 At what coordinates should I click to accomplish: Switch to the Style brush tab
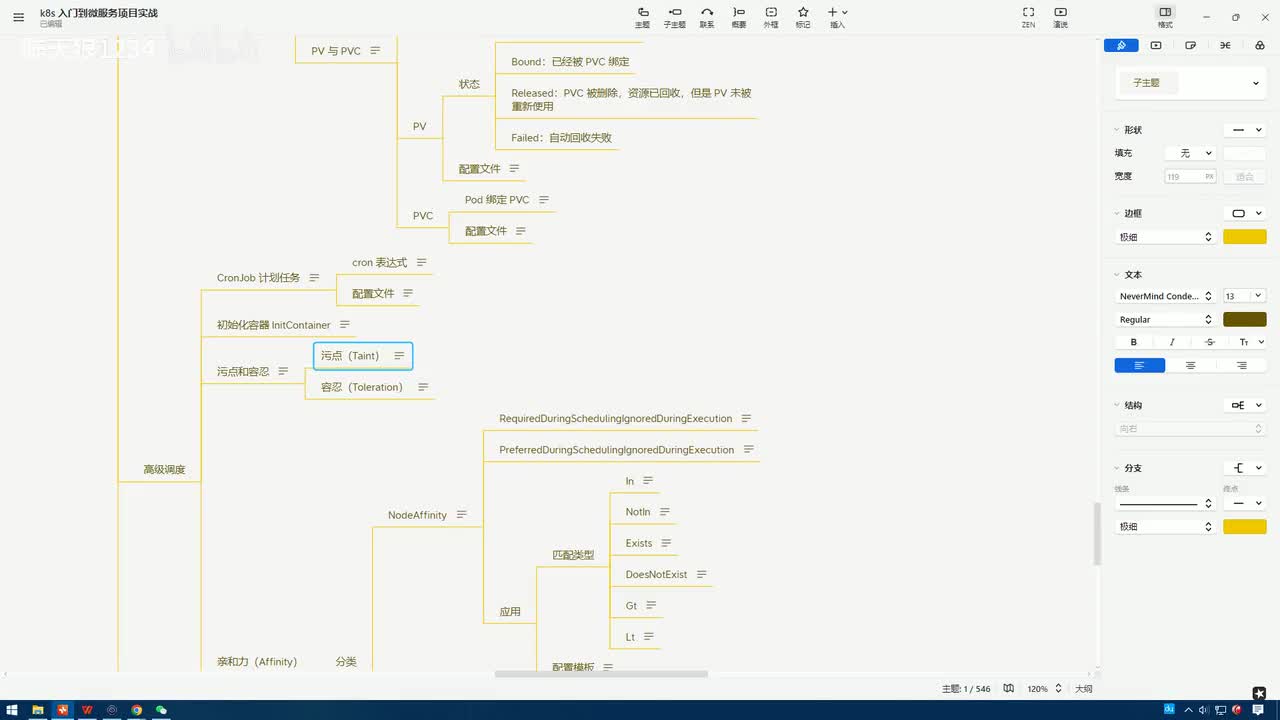coord(1121,45)
